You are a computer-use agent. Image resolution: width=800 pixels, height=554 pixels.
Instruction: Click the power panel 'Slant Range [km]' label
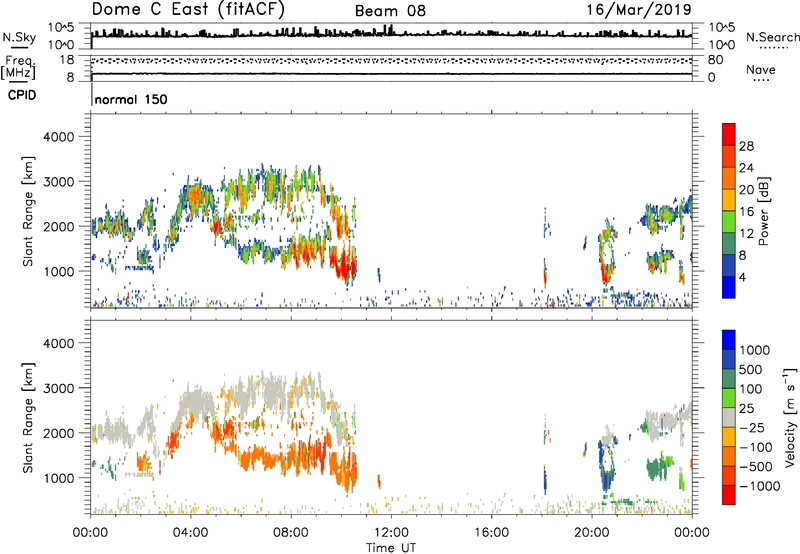28,211
